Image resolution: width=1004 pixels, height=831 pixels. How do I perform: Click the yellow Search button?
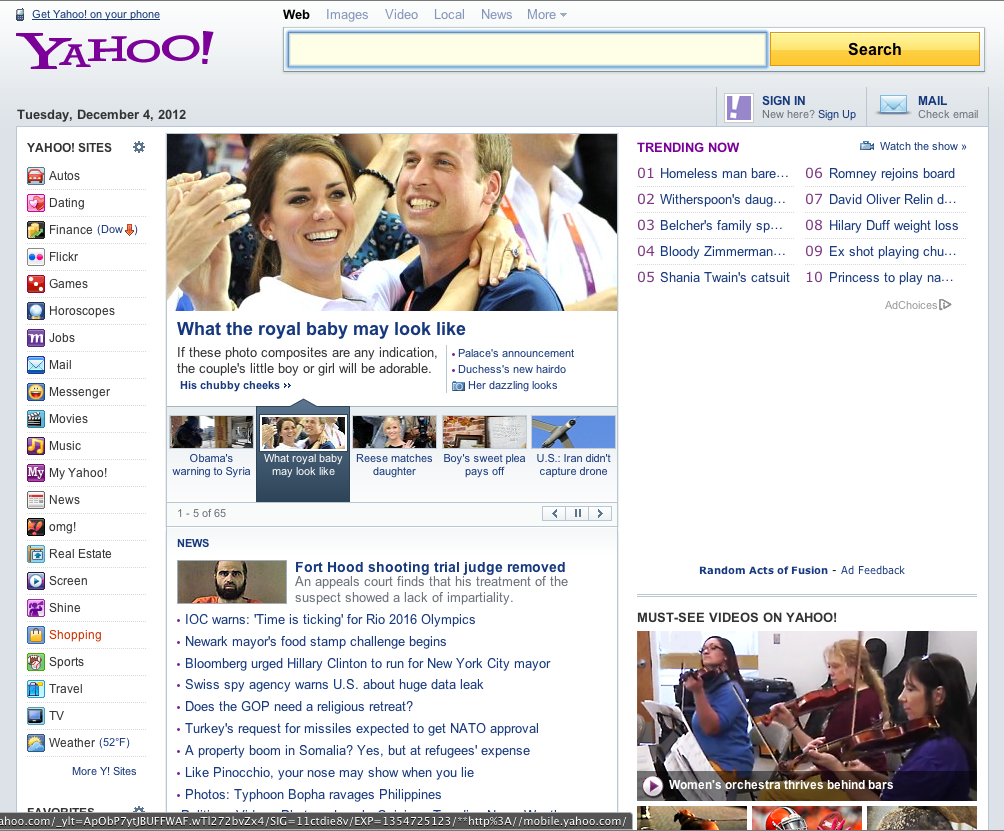[x=873, y=48]
